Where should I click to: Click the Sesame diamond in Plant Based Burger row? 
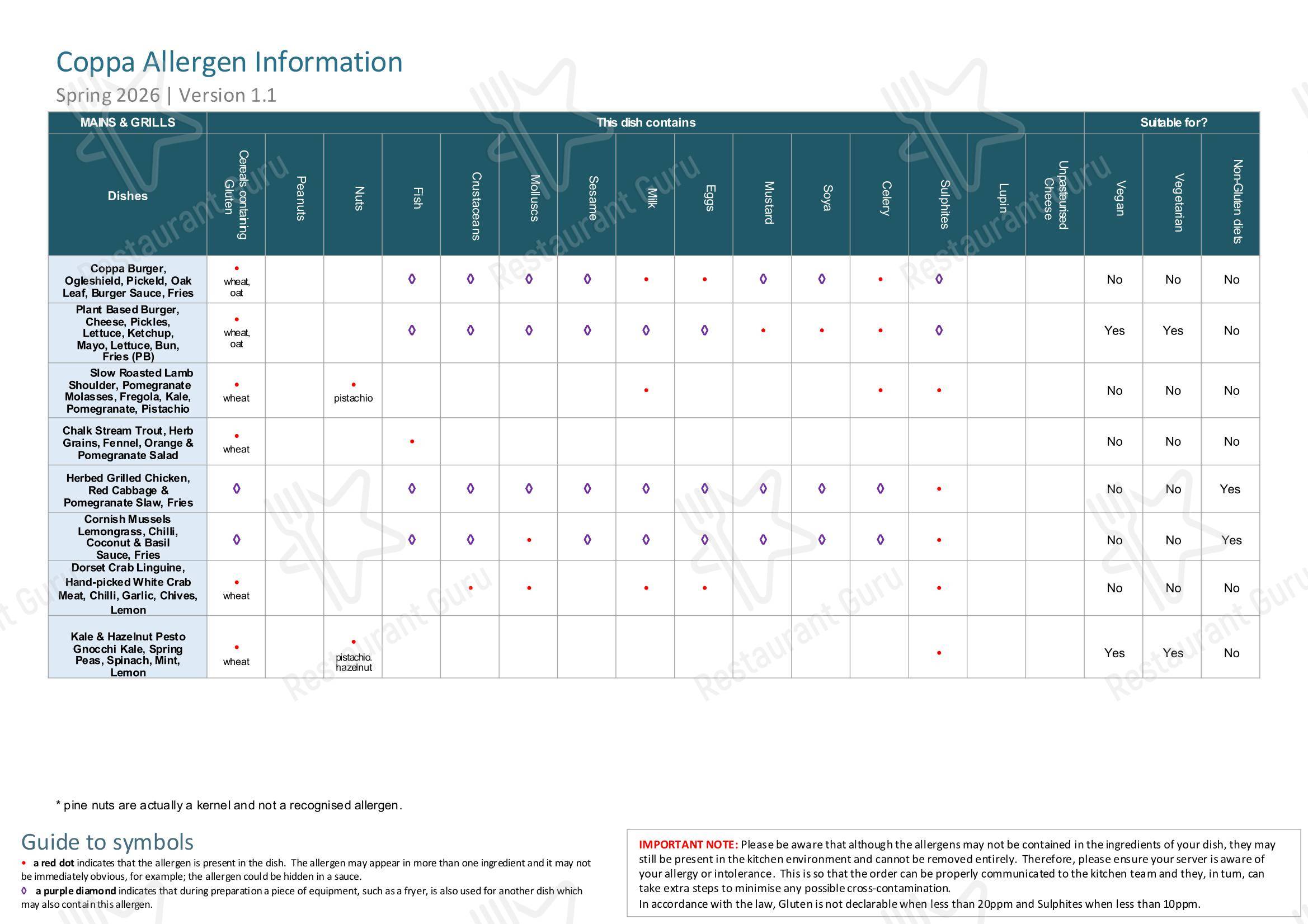pyautogui.click(x=587, y=331)
